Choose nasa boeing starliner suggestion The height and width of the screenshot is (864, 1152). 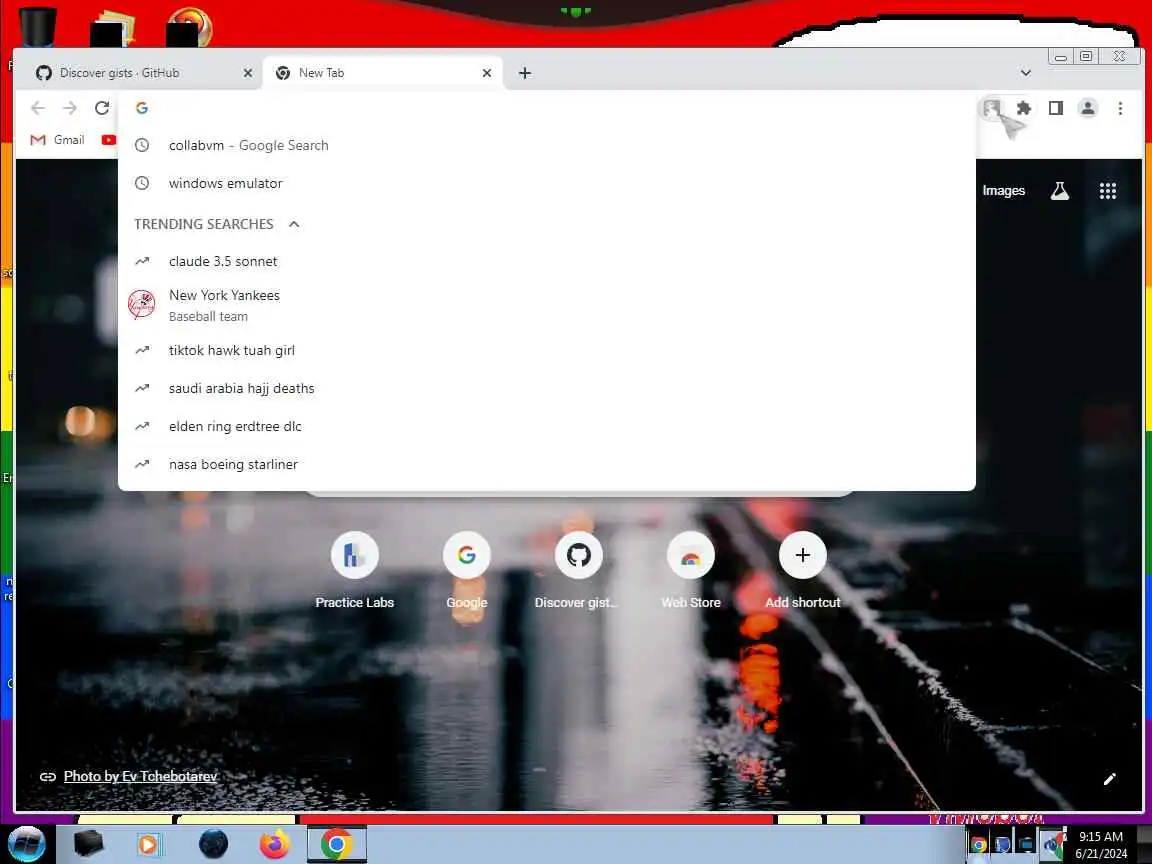pos(547,464)
